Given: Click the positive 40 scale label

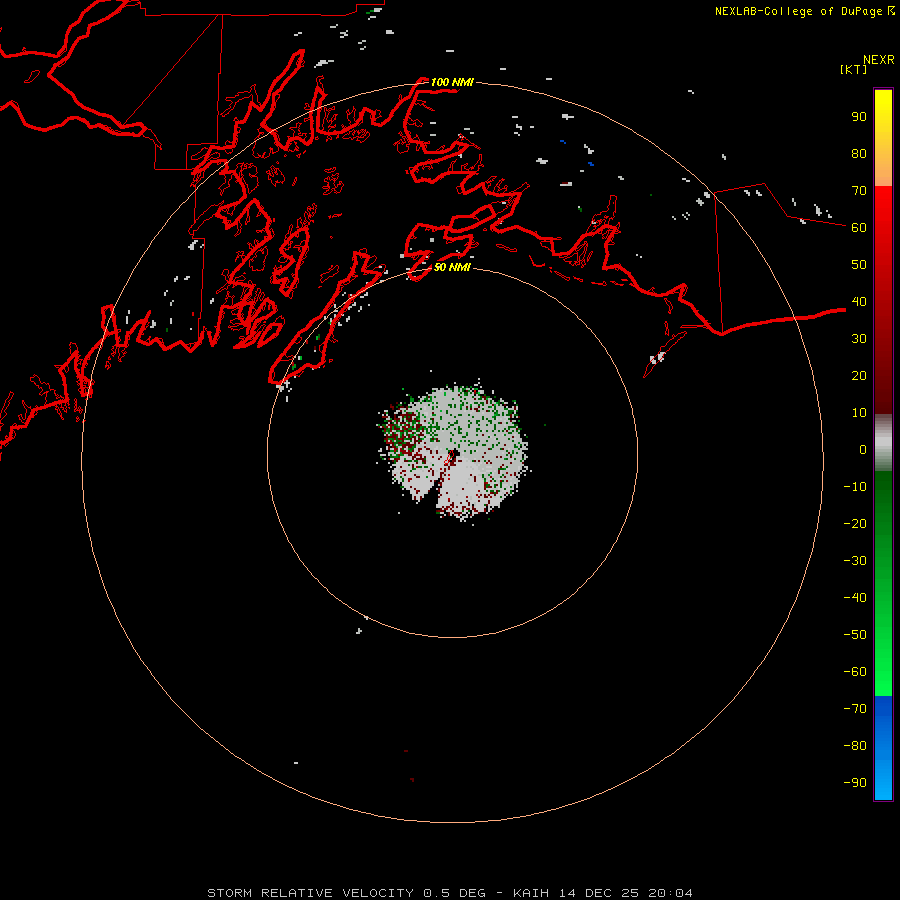Looking at the screenshot, I should 859,302.
